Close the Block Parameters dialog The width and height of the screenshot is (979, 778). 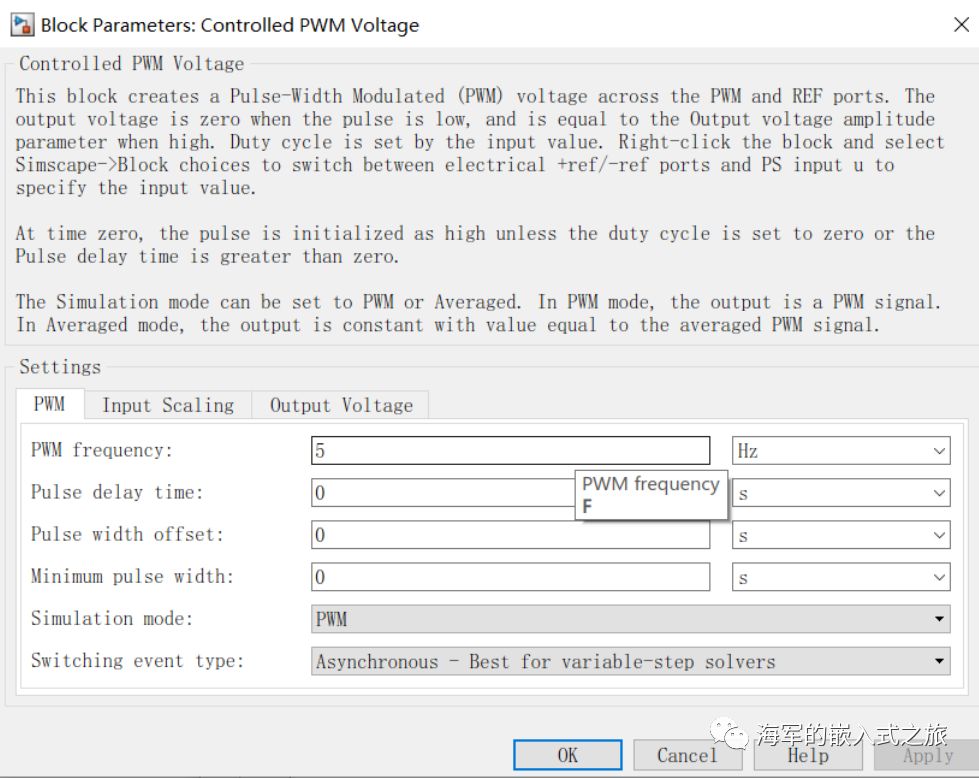[x=962, y=24]
